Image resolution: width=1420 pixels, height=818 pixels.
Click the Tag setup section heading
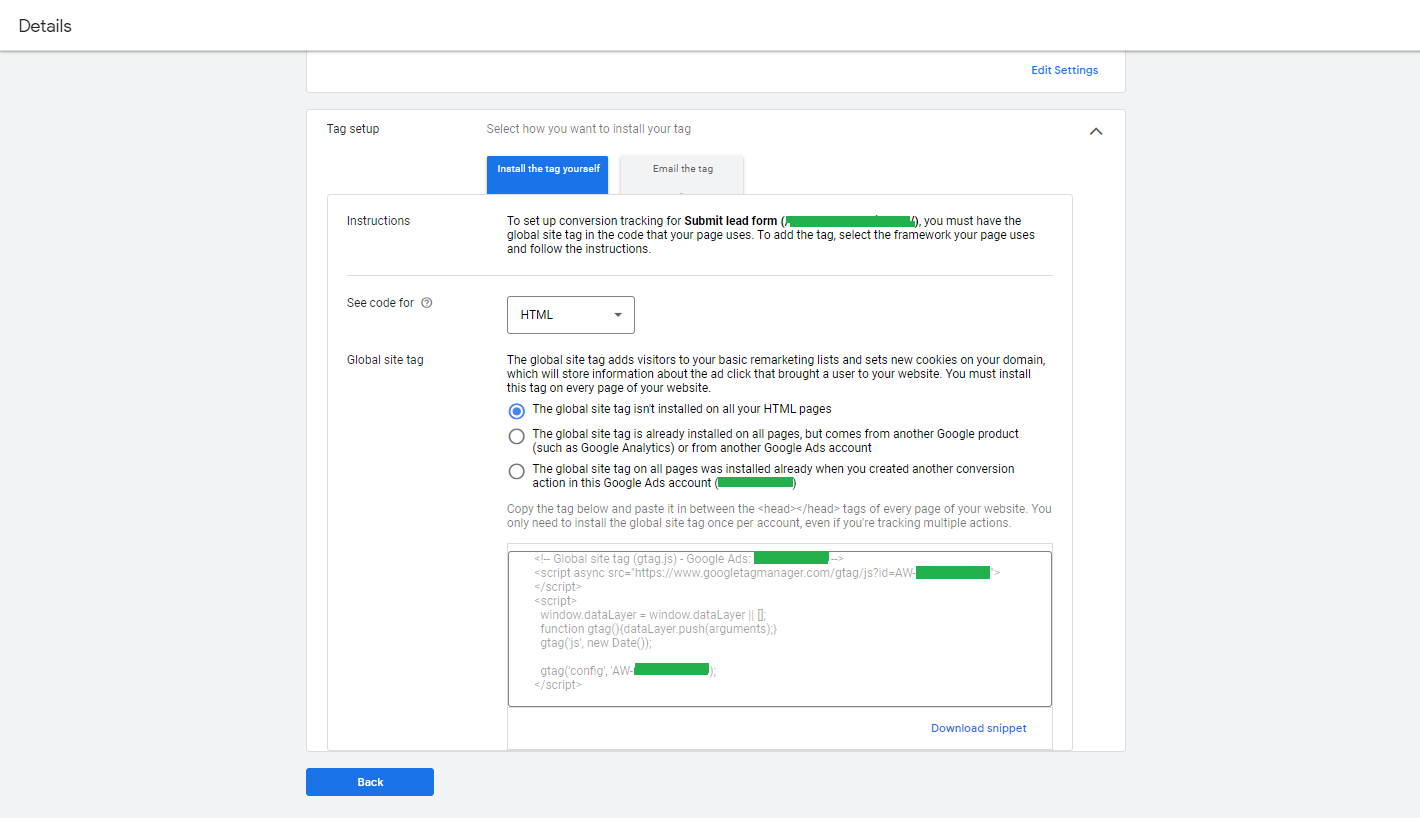pos(353,129)
